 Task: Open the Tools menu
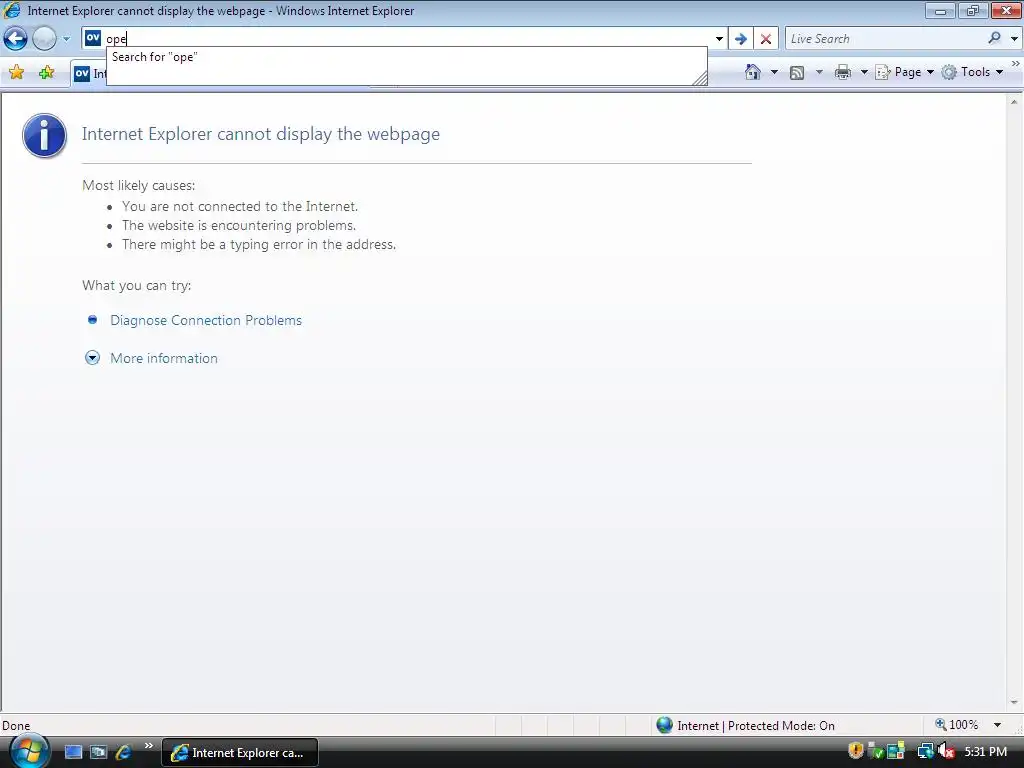tap(972, 72)
